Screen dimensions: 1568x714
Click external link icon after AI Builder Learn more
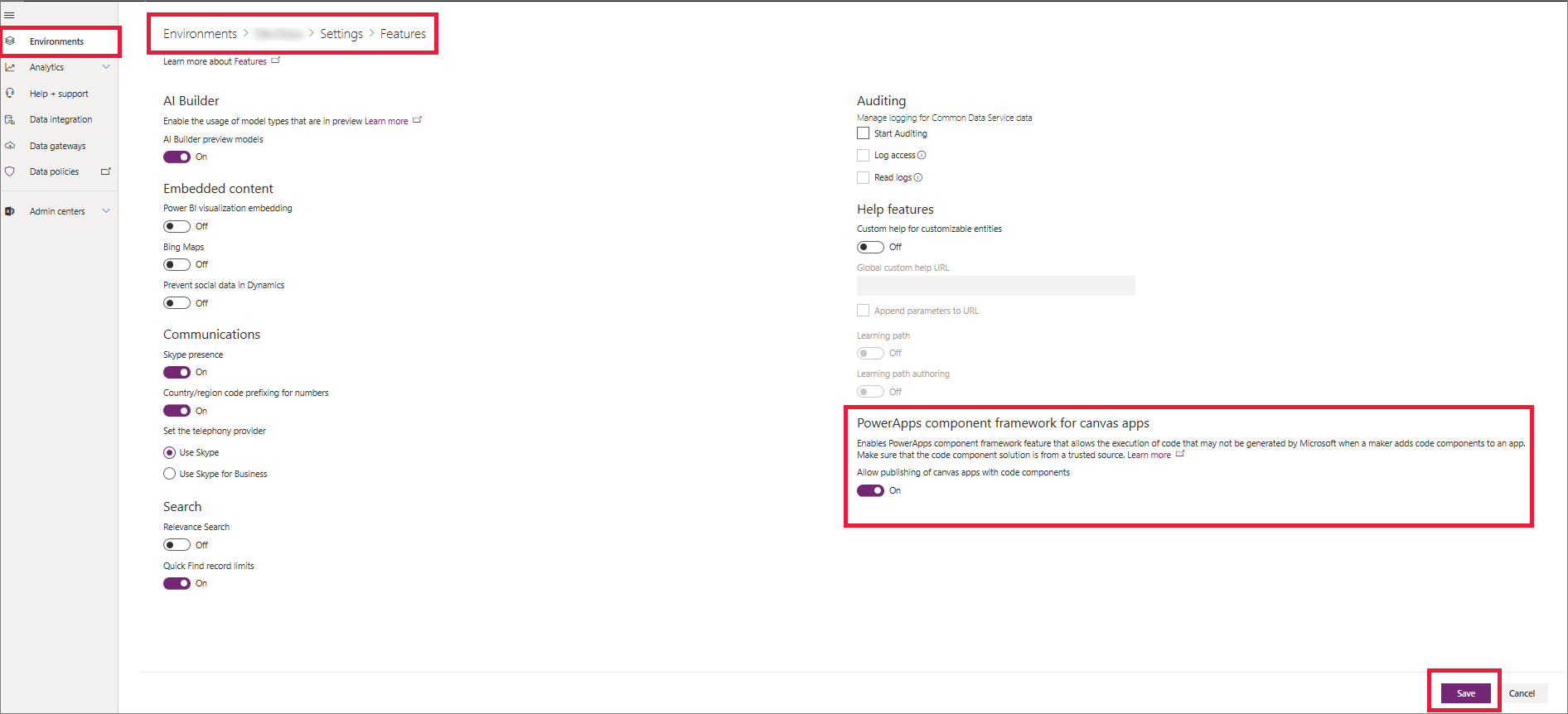[x=417, y=120]
